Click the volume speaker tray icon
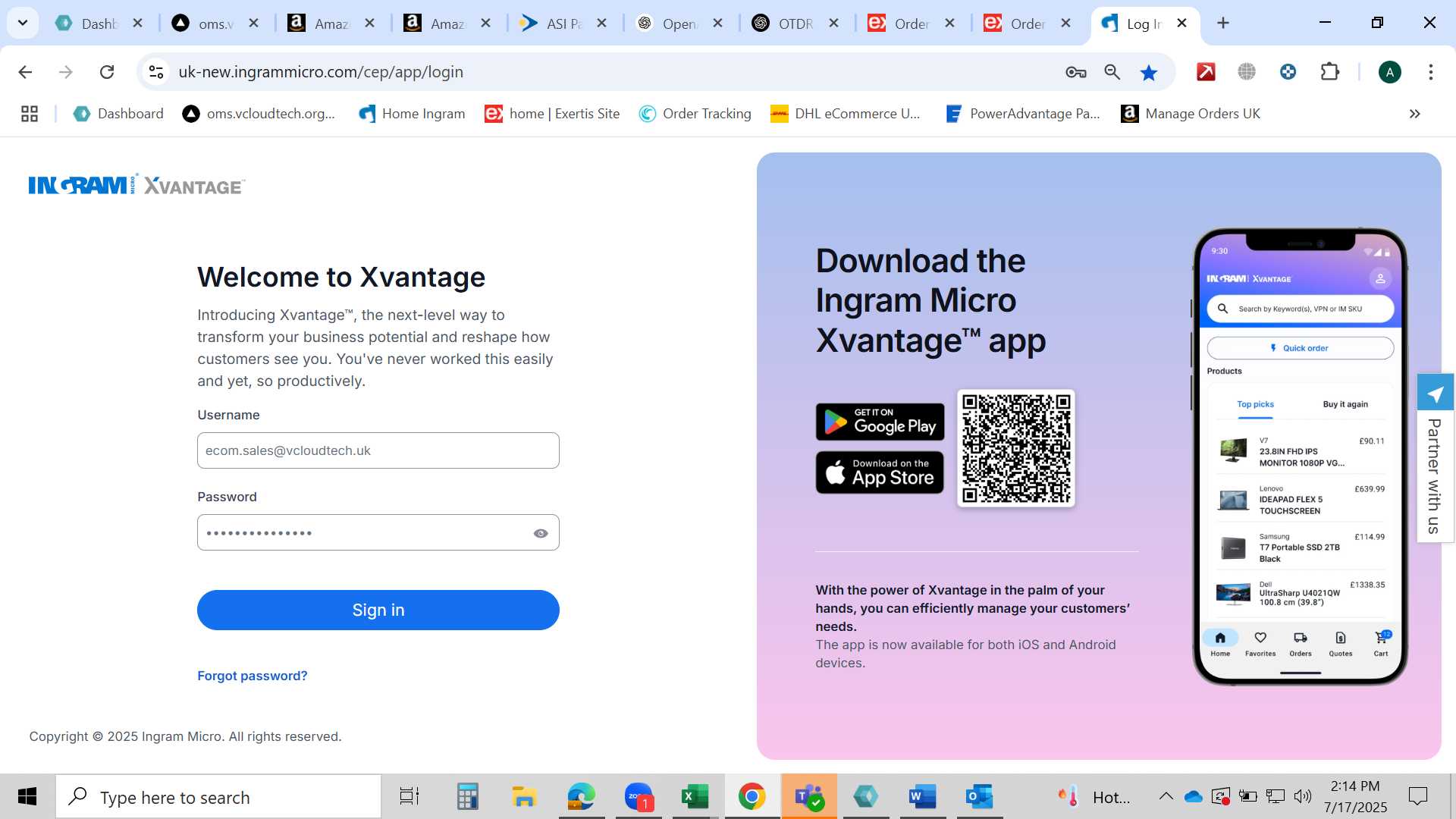 click(x=1303, y=796)
